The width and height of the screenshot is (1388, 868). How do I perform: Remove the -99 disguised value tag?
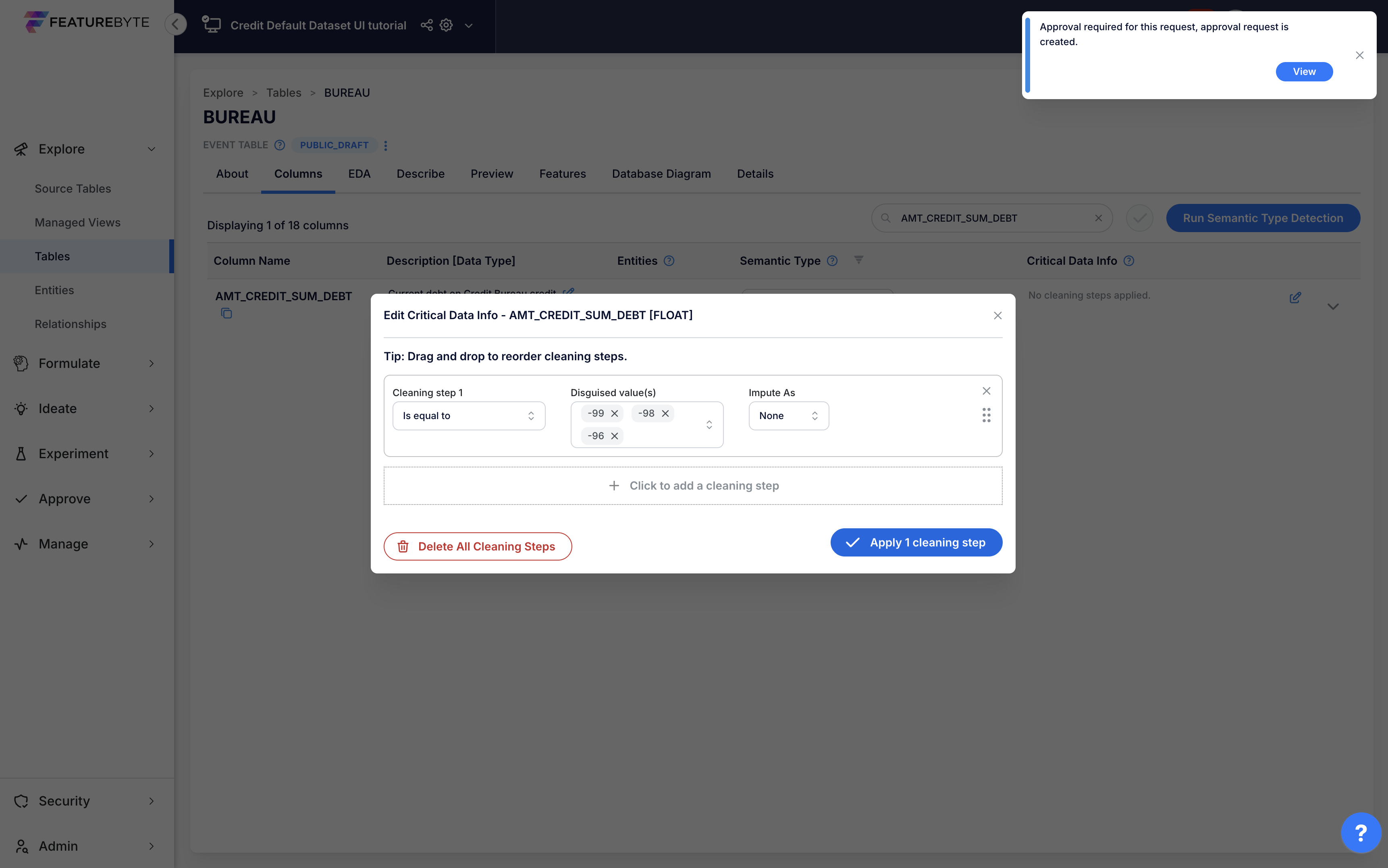(614, 413)
